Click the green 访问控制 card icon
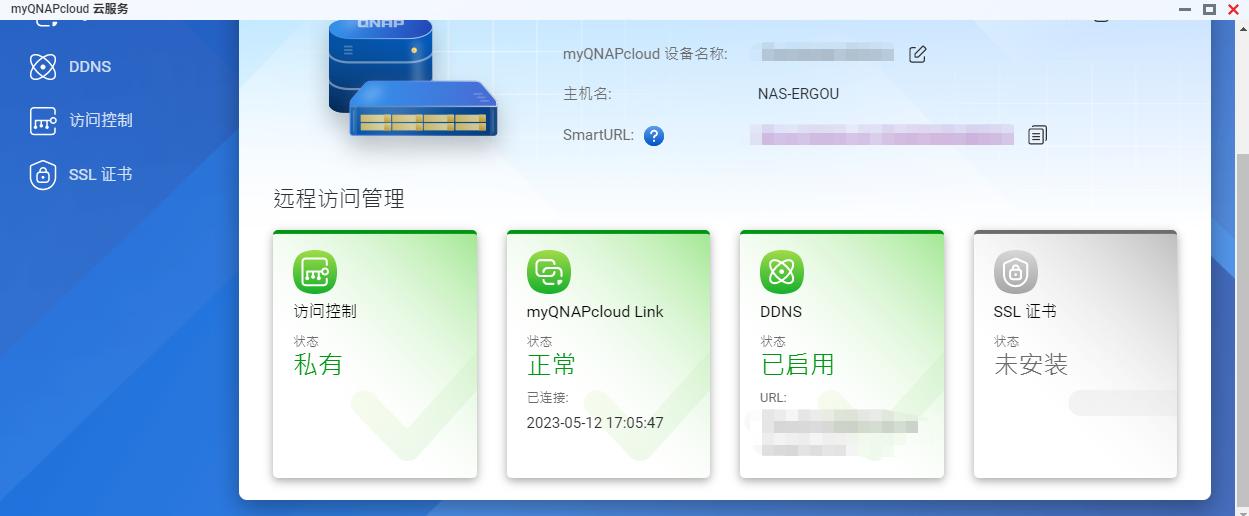The height and width of the screenshot is (516, 1249). (315, 271)
